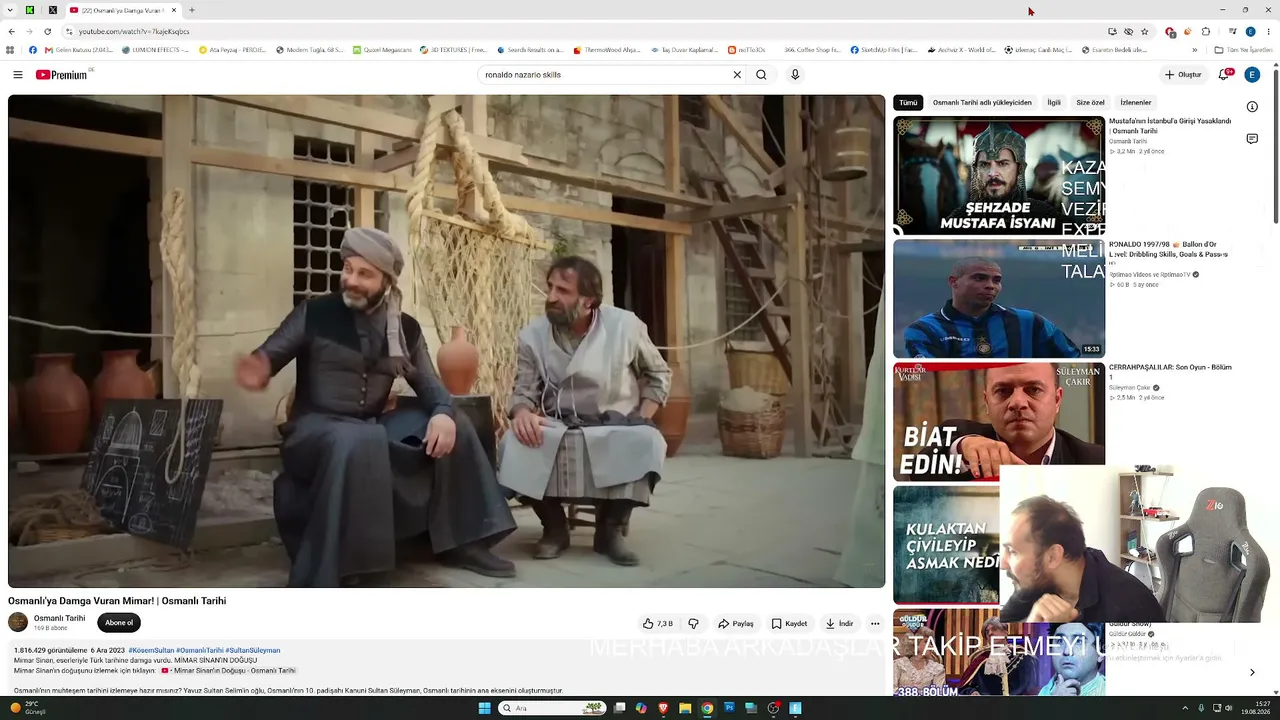Submit search with magnifier button
The height and width of the screenshot is (720, 1280).
(x=761, y=75)
